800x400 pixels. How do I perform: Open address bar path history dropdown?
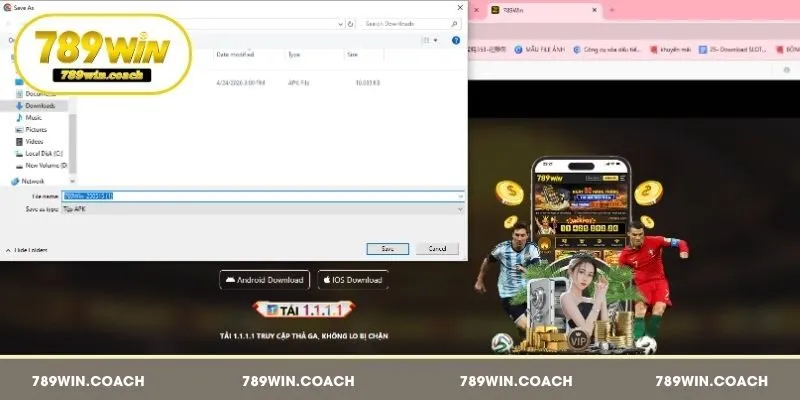[340, 23]
